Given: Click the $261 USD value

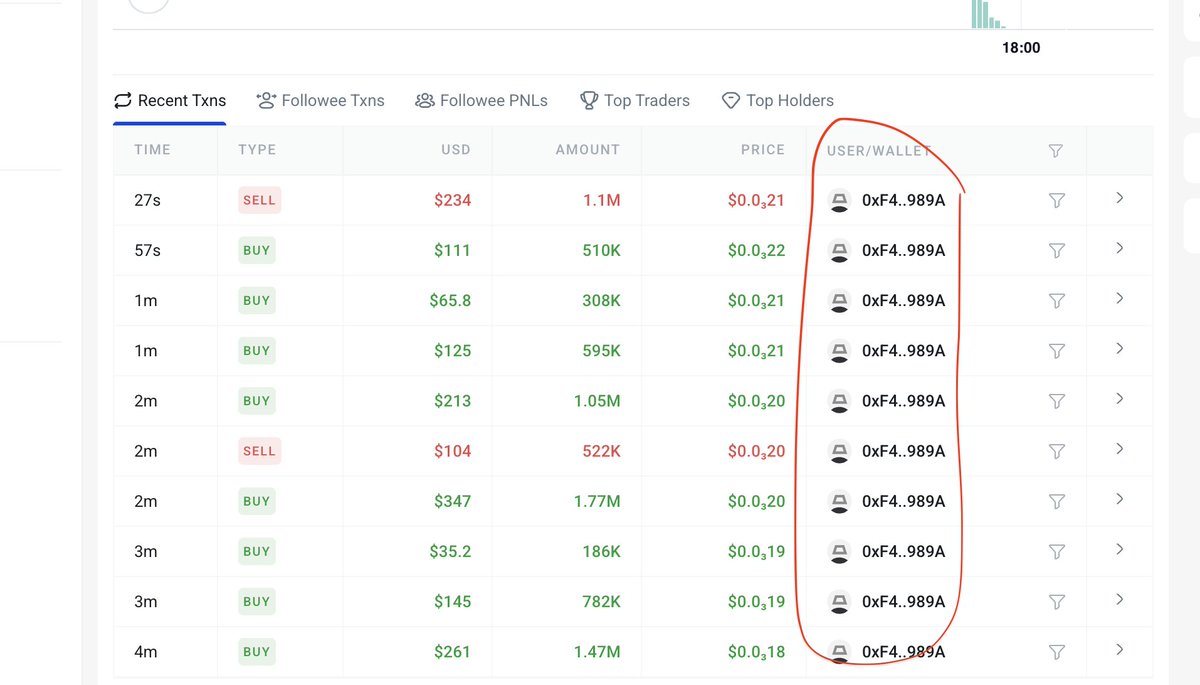Looking at the screenshot, I should point(452,652).
